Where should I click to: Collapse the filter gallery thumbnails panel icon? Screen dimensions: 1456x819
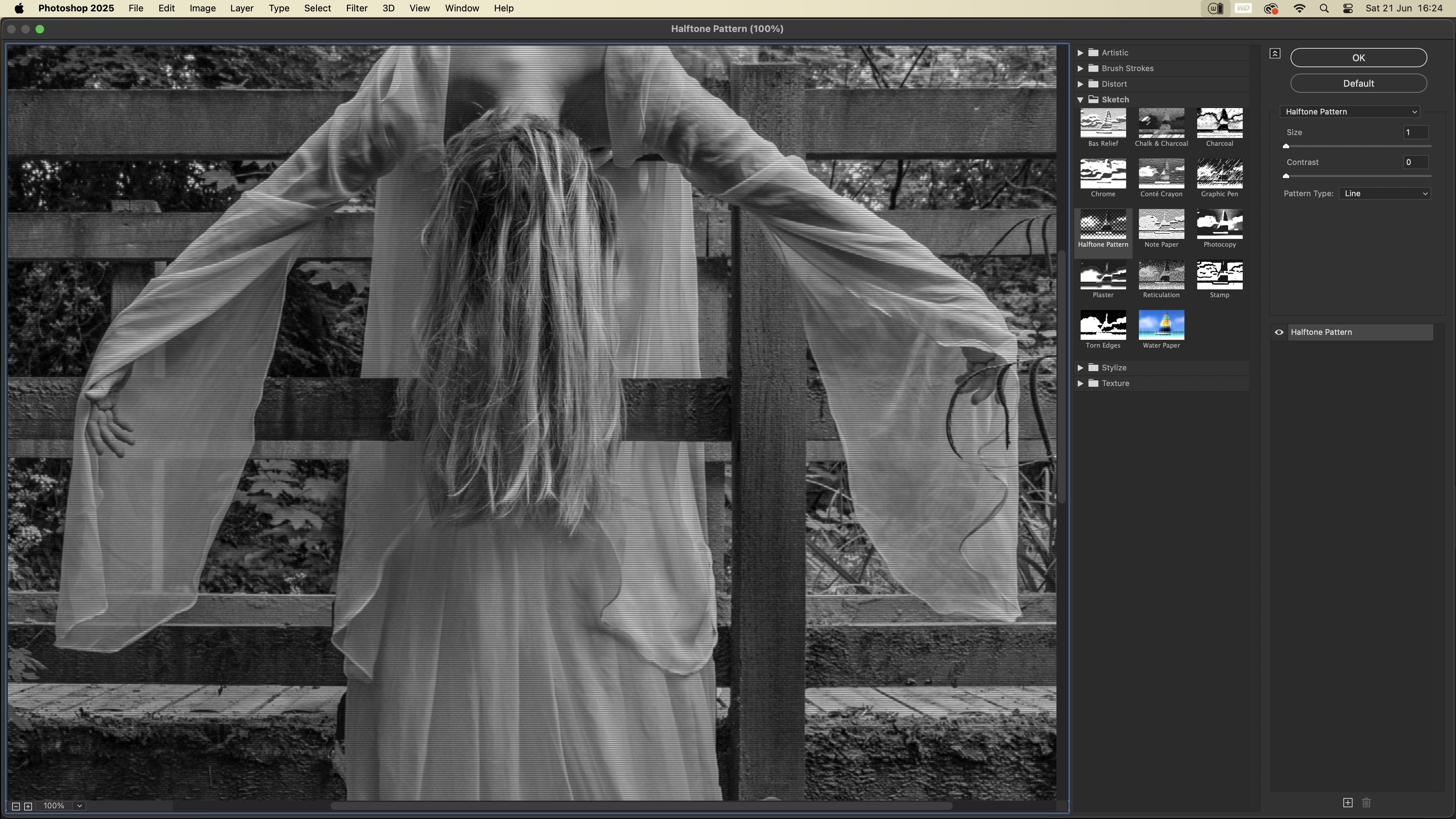[1275, 54]
